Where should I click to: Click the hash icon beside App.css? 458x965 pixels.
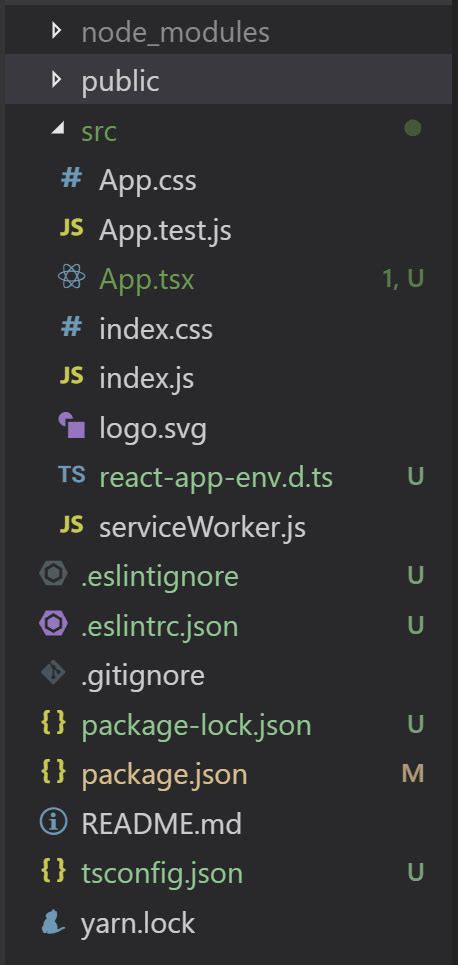(x=71, y=178)
